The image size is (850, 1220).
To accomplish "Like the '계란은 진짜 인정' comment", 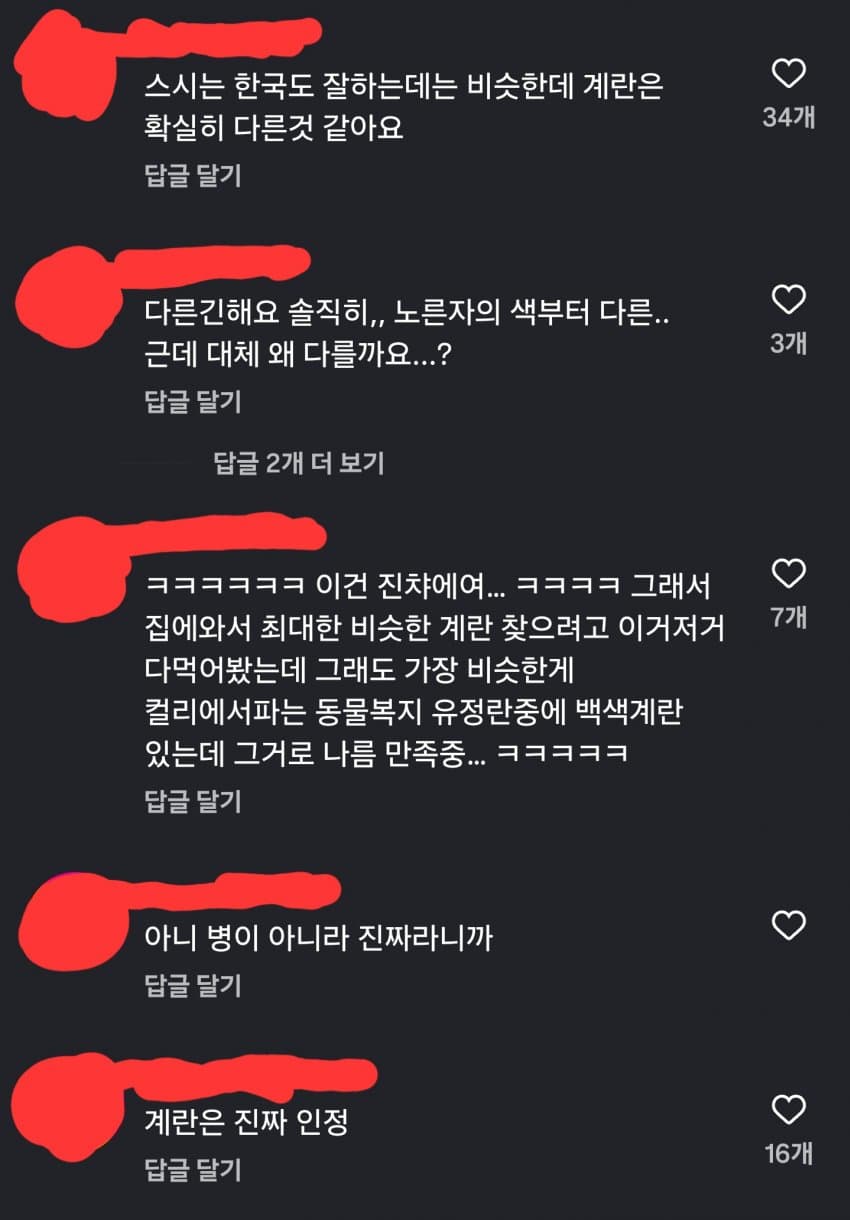I will click(x=789, y=1109).
